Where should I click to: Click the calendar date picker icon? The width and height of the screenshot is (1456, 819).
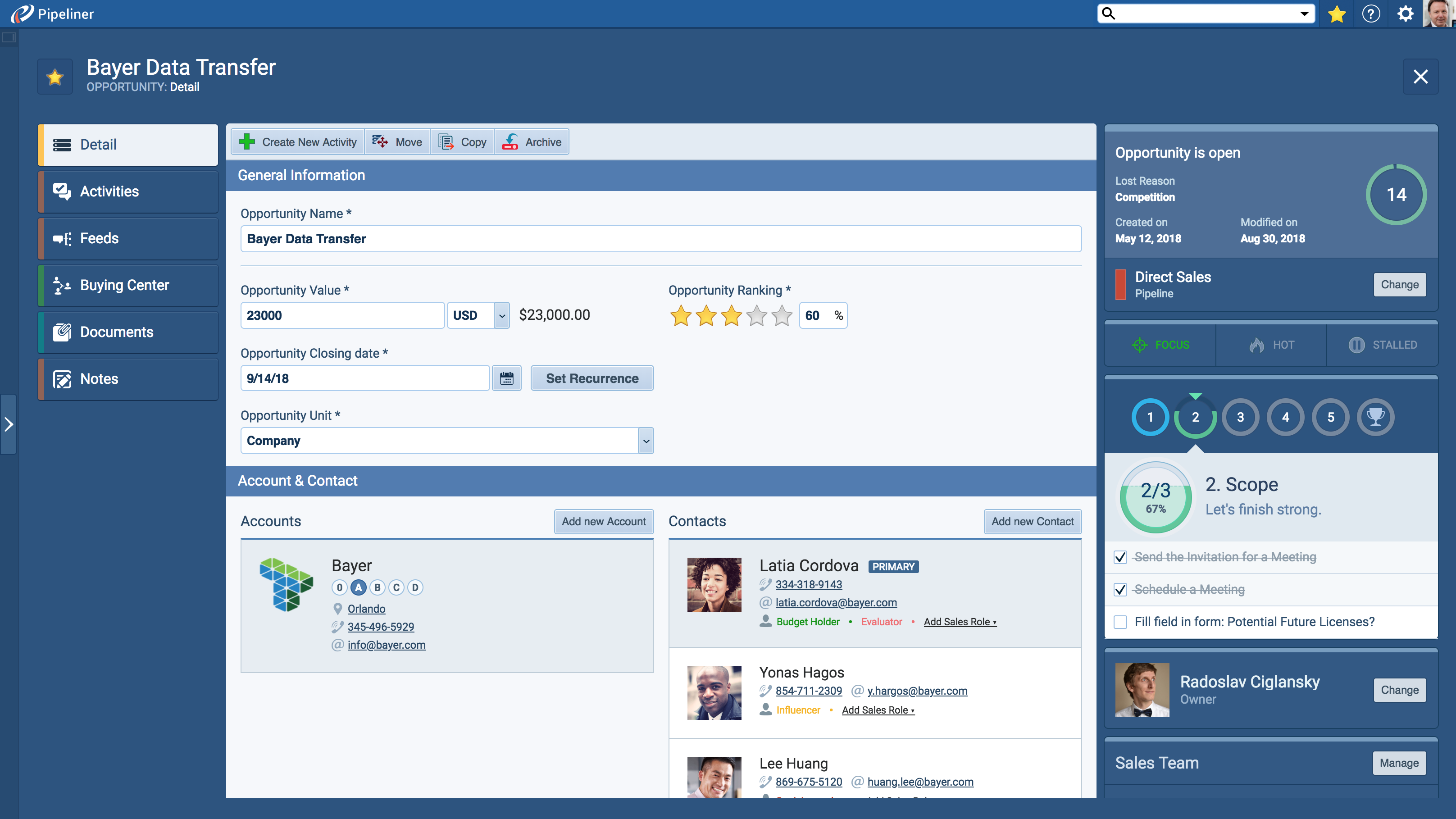coord(506,378)
